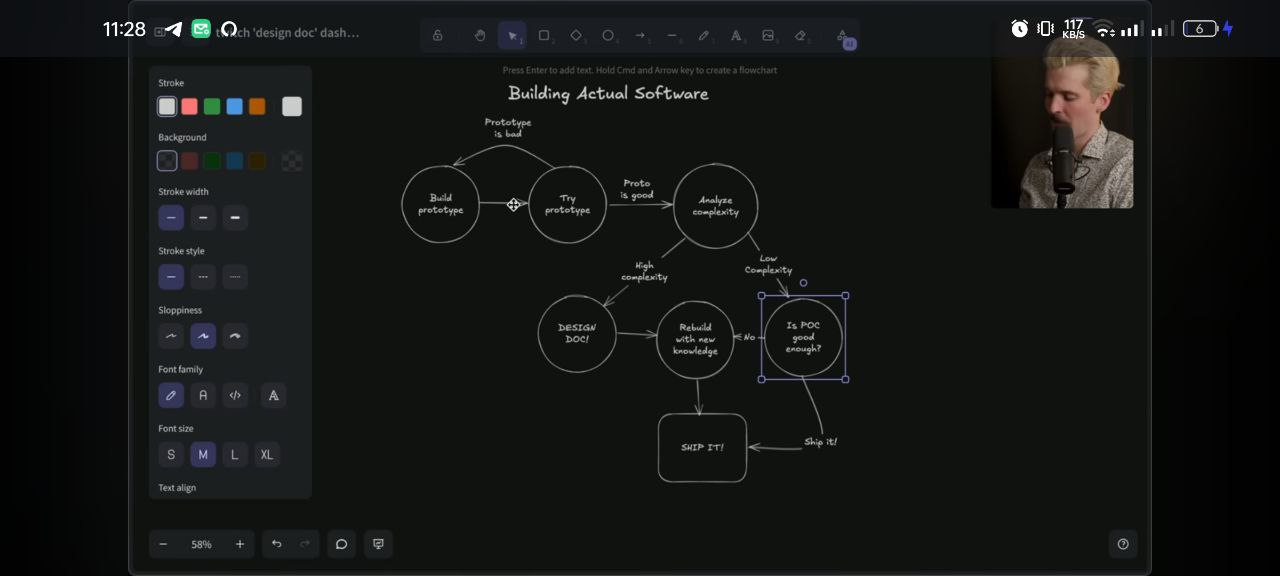This screenshot has width=1280, height=576.
Task: Pick the code font family
Action: pyautogui.click(x=235, y=395)
